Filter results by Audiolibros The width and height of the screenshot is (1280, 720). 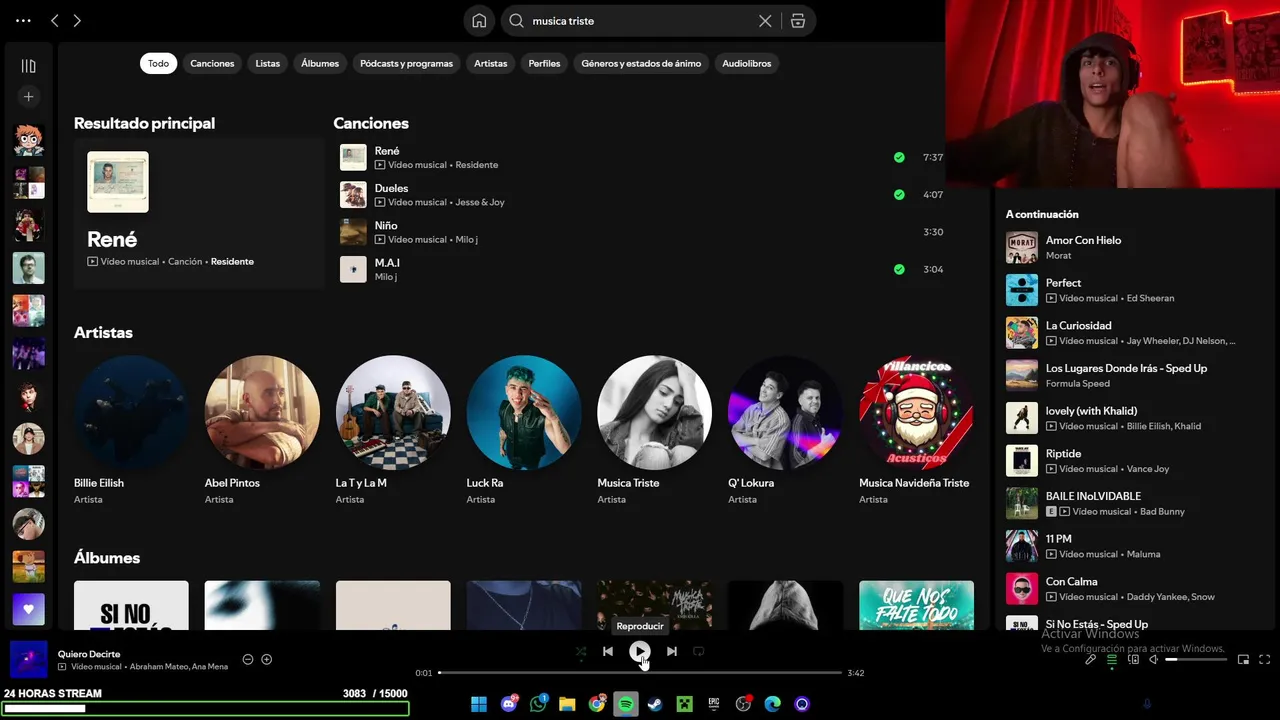click(x=747, y=63)
